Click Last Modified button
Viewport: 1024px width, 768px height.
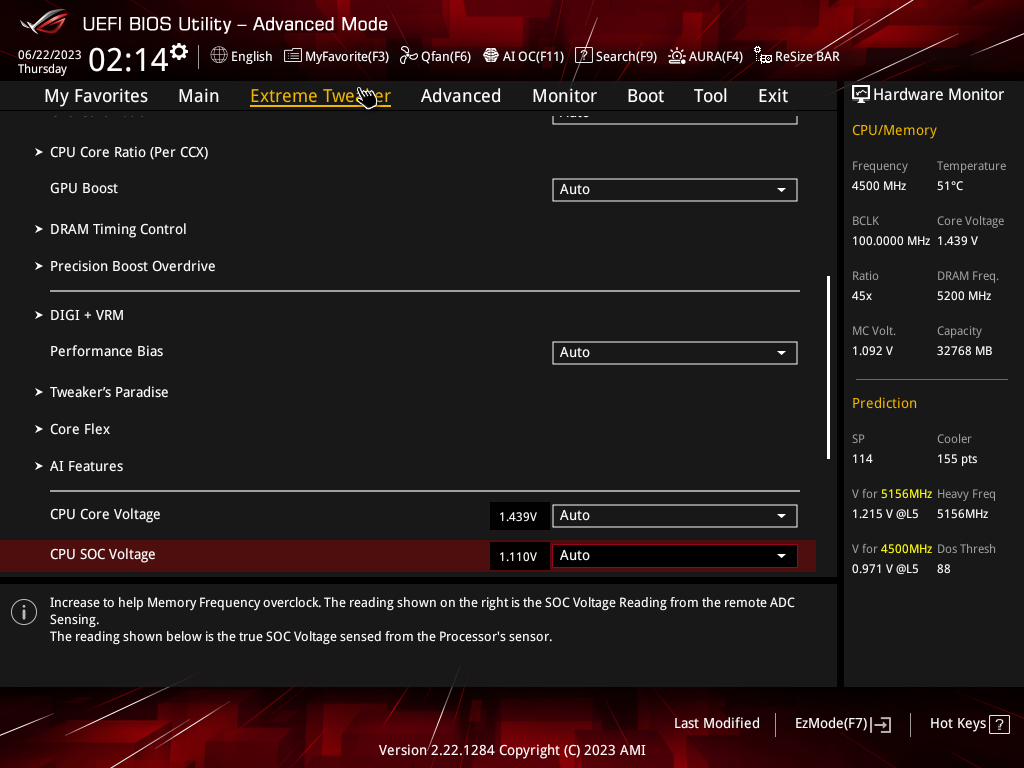pos(716,724)
